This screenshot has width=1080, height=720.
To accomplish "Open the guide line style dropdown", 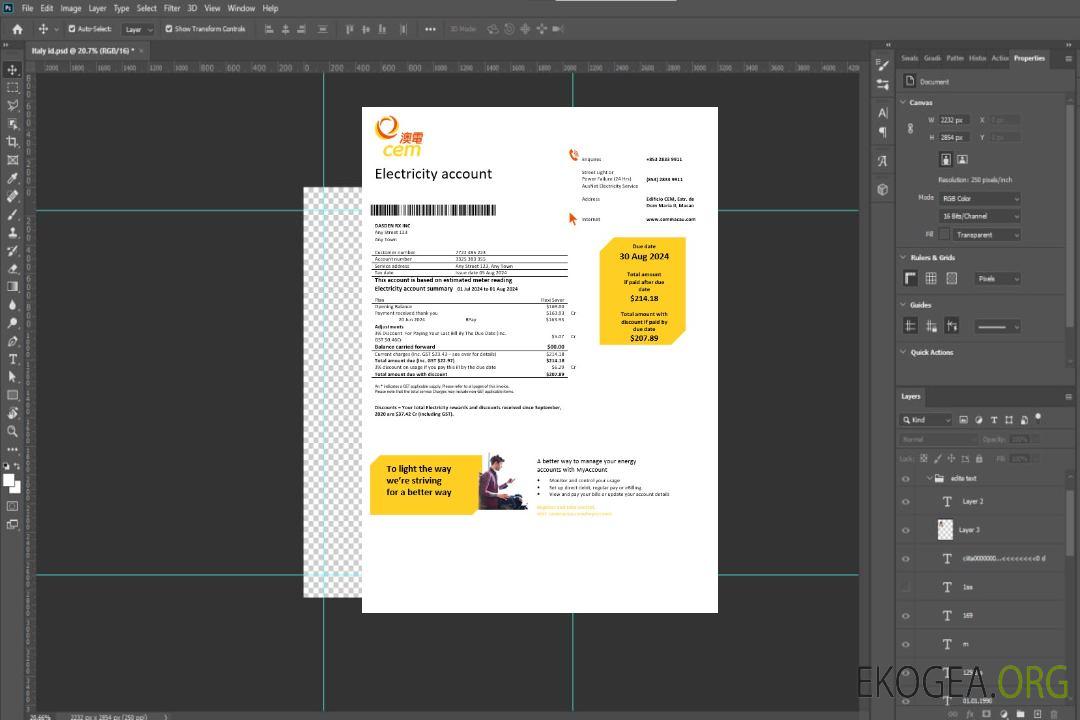I will 997,327.
